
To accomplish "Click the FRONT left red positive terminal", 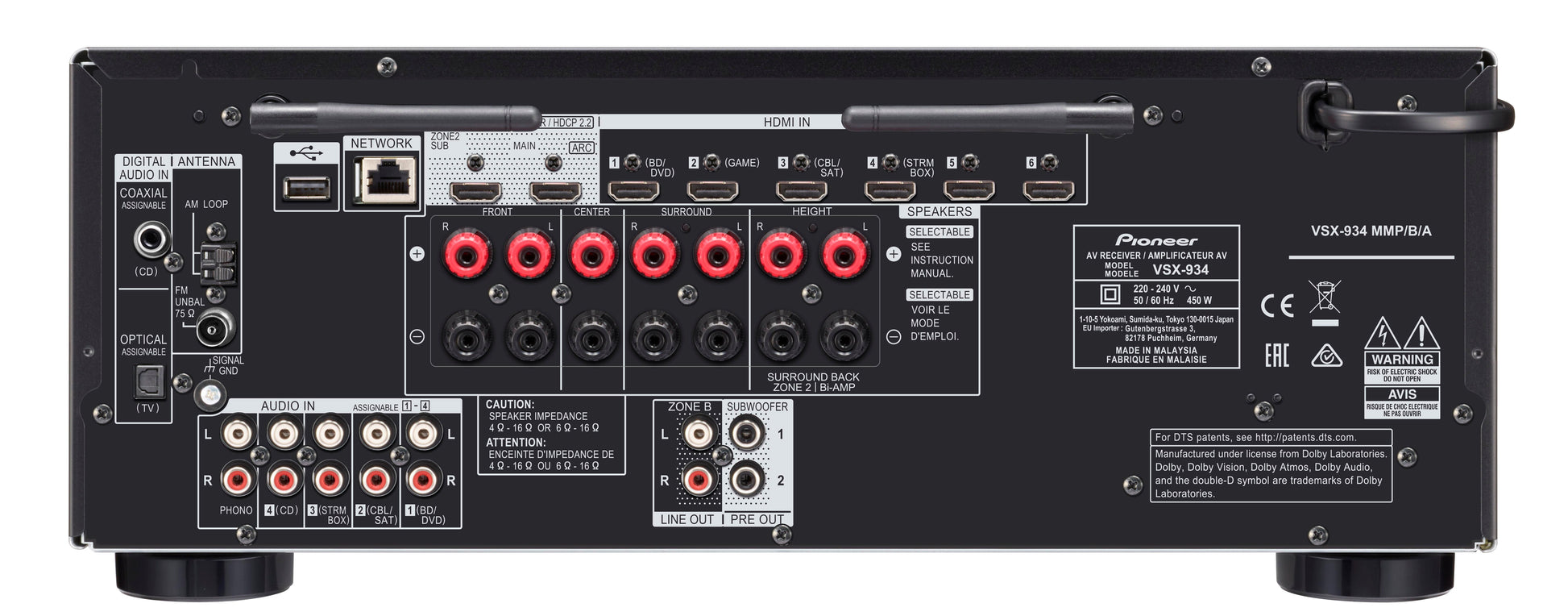I will point(529,255).
